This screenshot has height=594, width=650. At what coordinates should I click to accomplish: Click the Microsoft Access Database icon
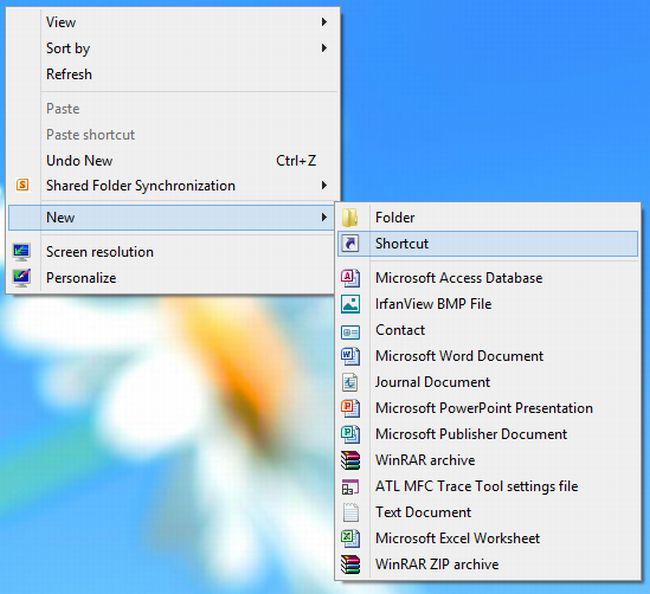(350, 278)
